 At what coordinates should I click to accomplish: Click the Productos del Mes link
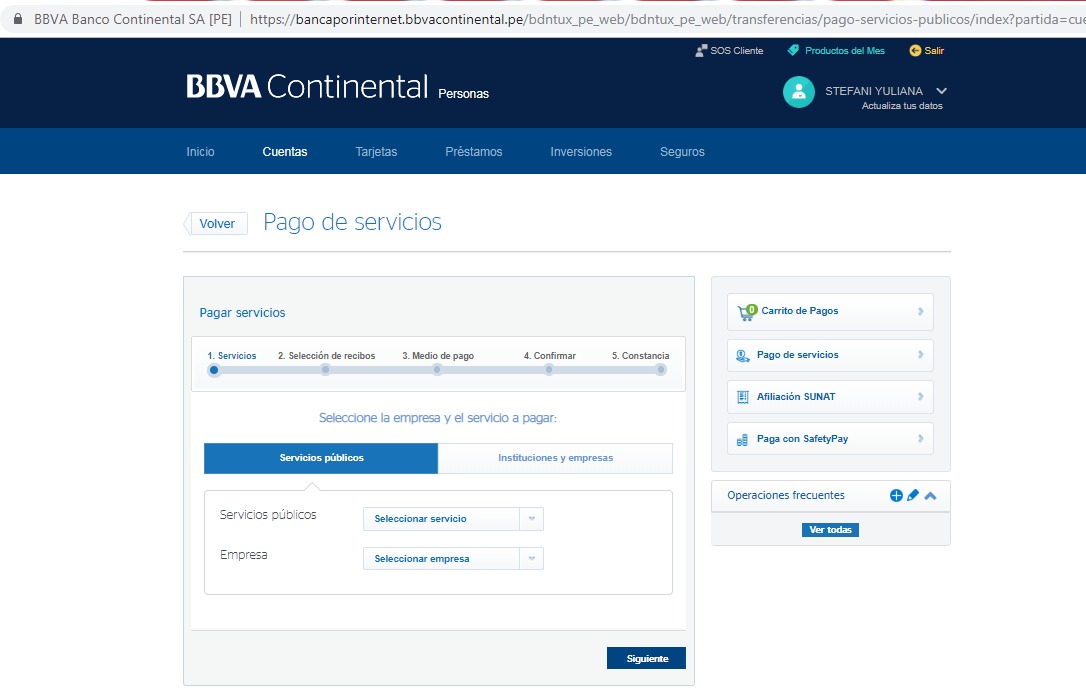tap(845, 51)
